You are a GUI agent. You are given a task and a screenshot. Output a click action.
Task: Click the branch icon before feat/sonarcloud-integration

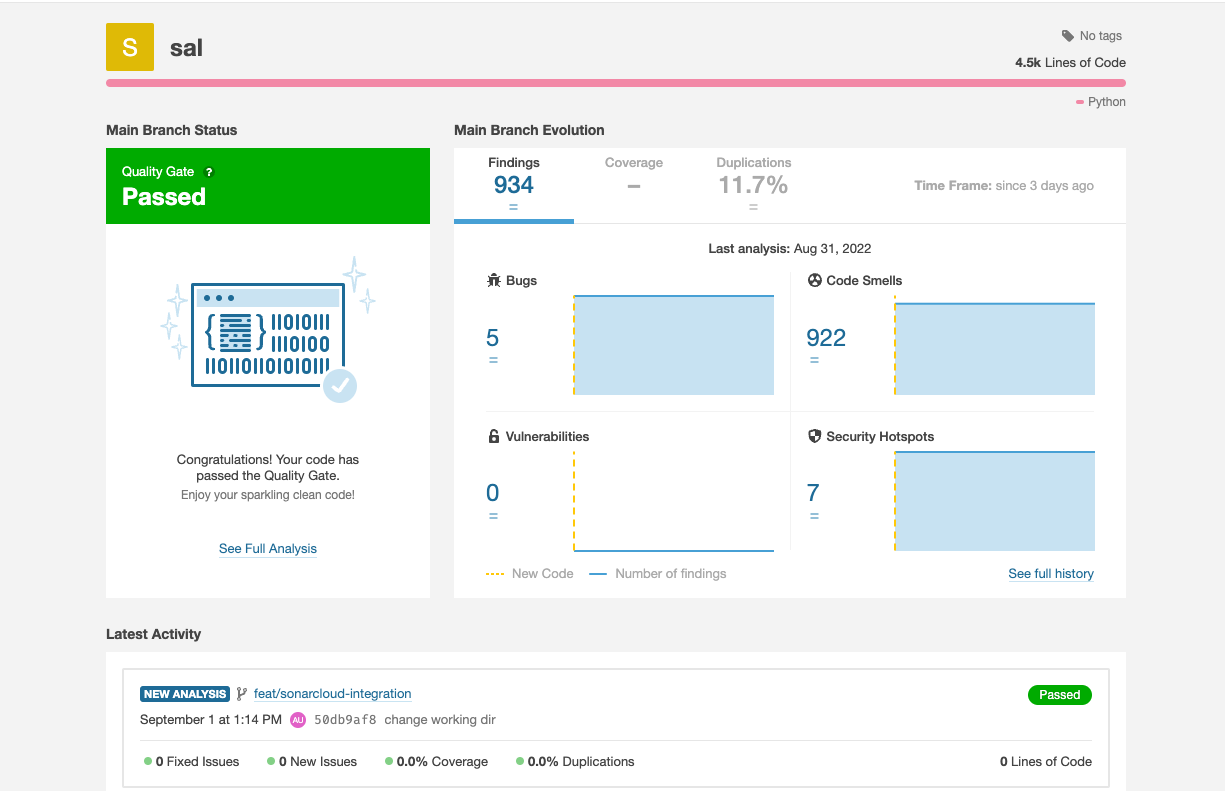241,694
